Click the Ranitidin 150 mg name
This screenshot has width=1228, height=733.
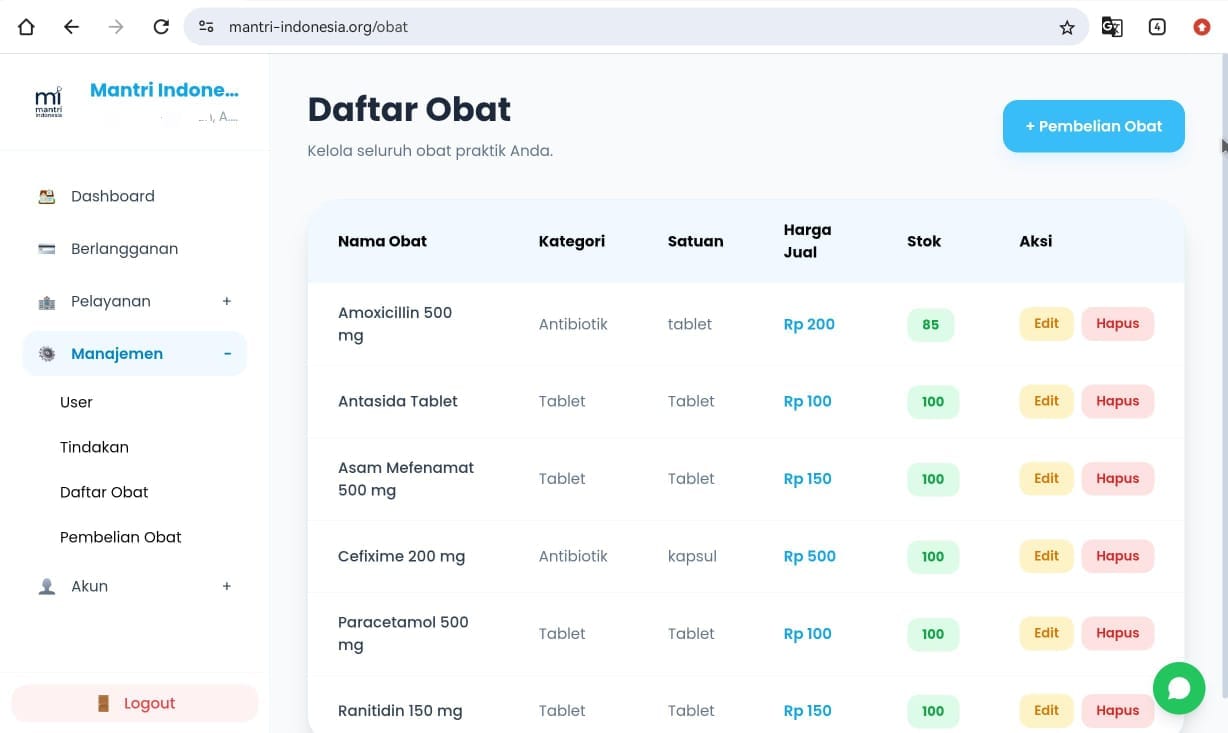pyautogui.click(x=400, y=711)
